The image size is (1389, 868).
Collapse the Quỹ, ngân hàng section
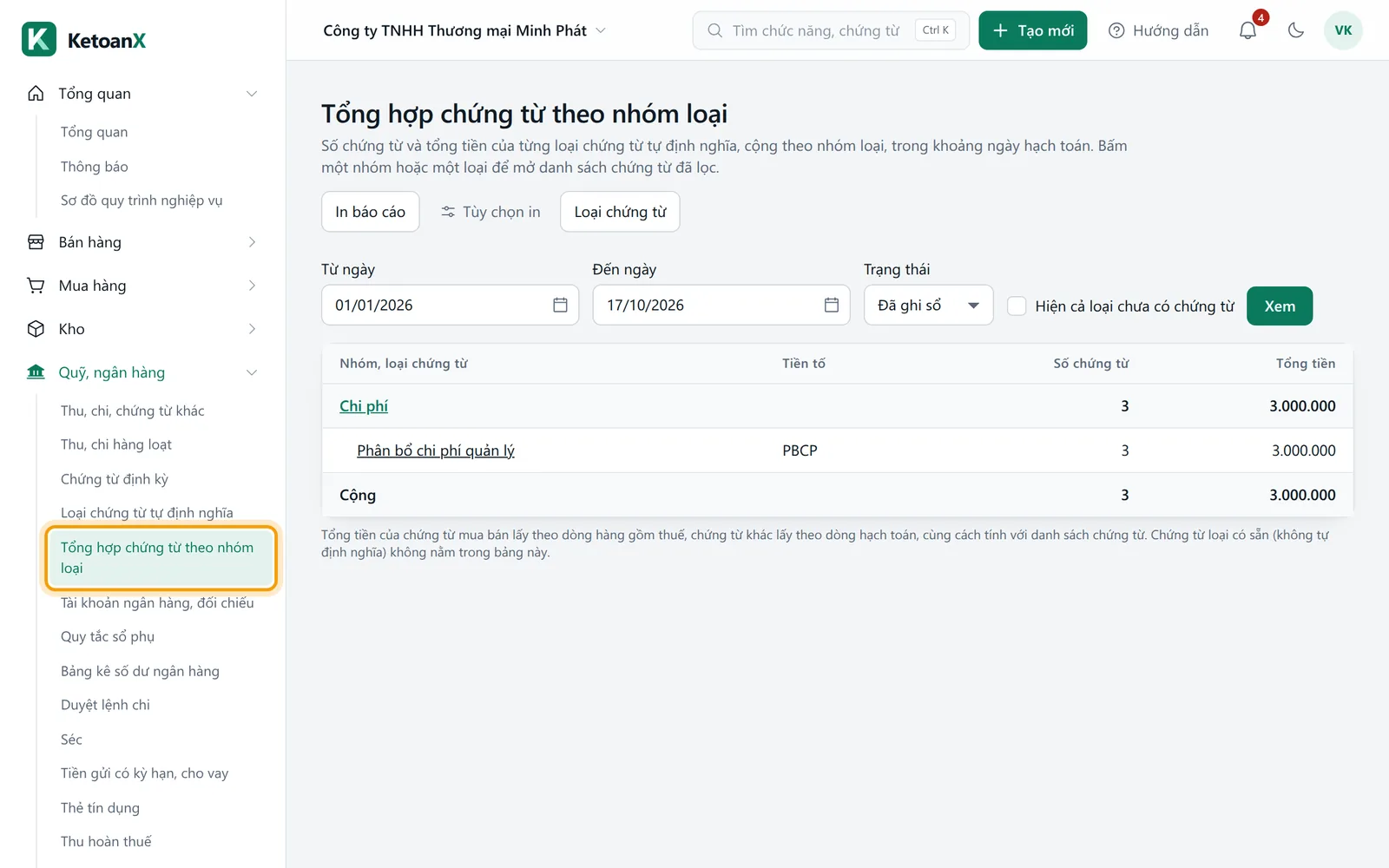point(252,372)
